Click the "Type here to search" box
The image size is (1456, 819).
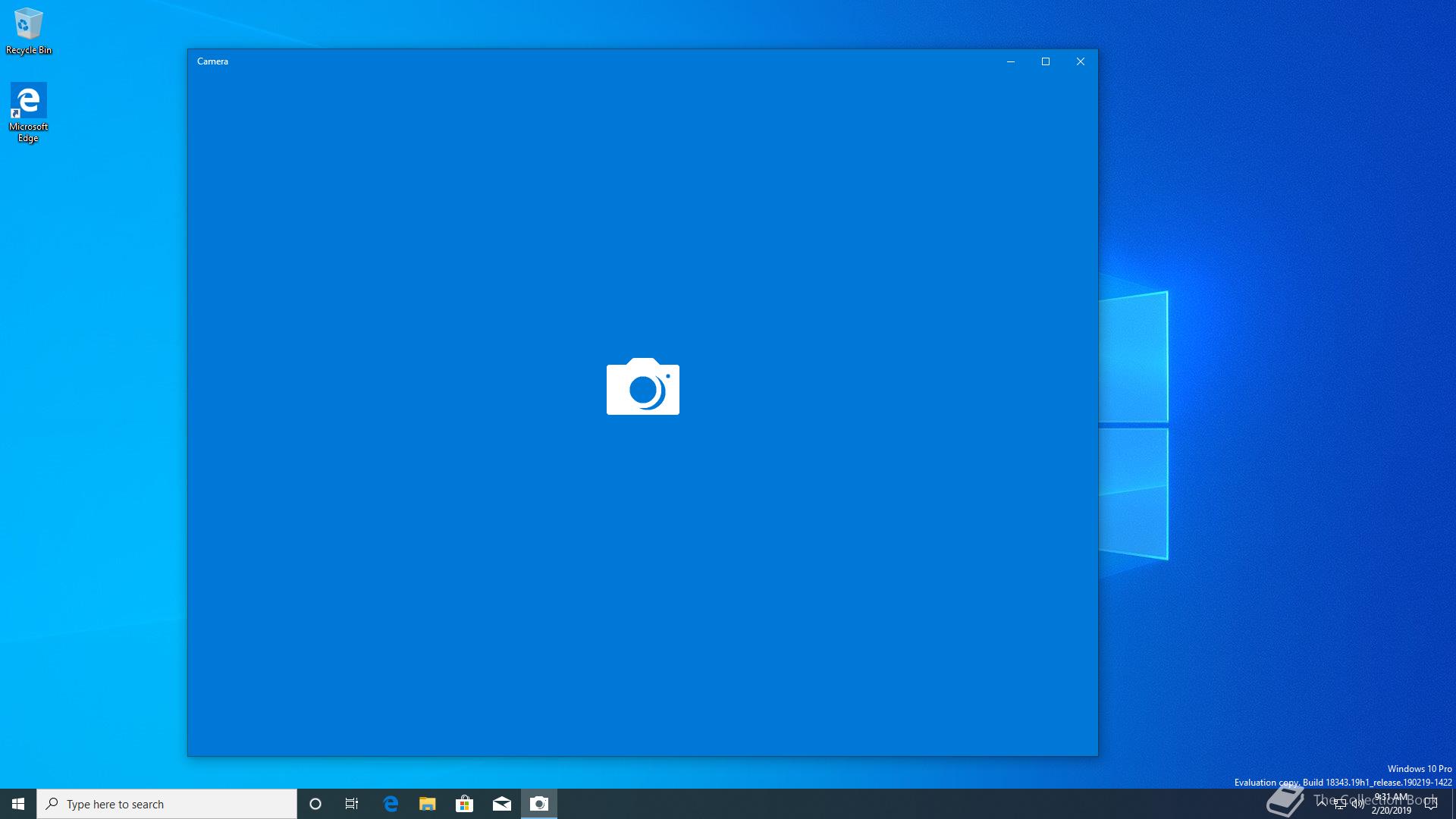[x=167, y=804]
